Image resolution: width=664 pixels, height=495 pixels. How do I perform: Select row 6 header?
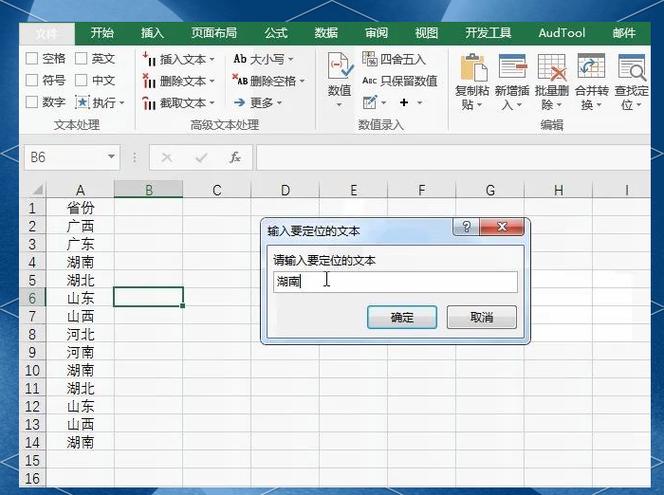pos(33,298)
